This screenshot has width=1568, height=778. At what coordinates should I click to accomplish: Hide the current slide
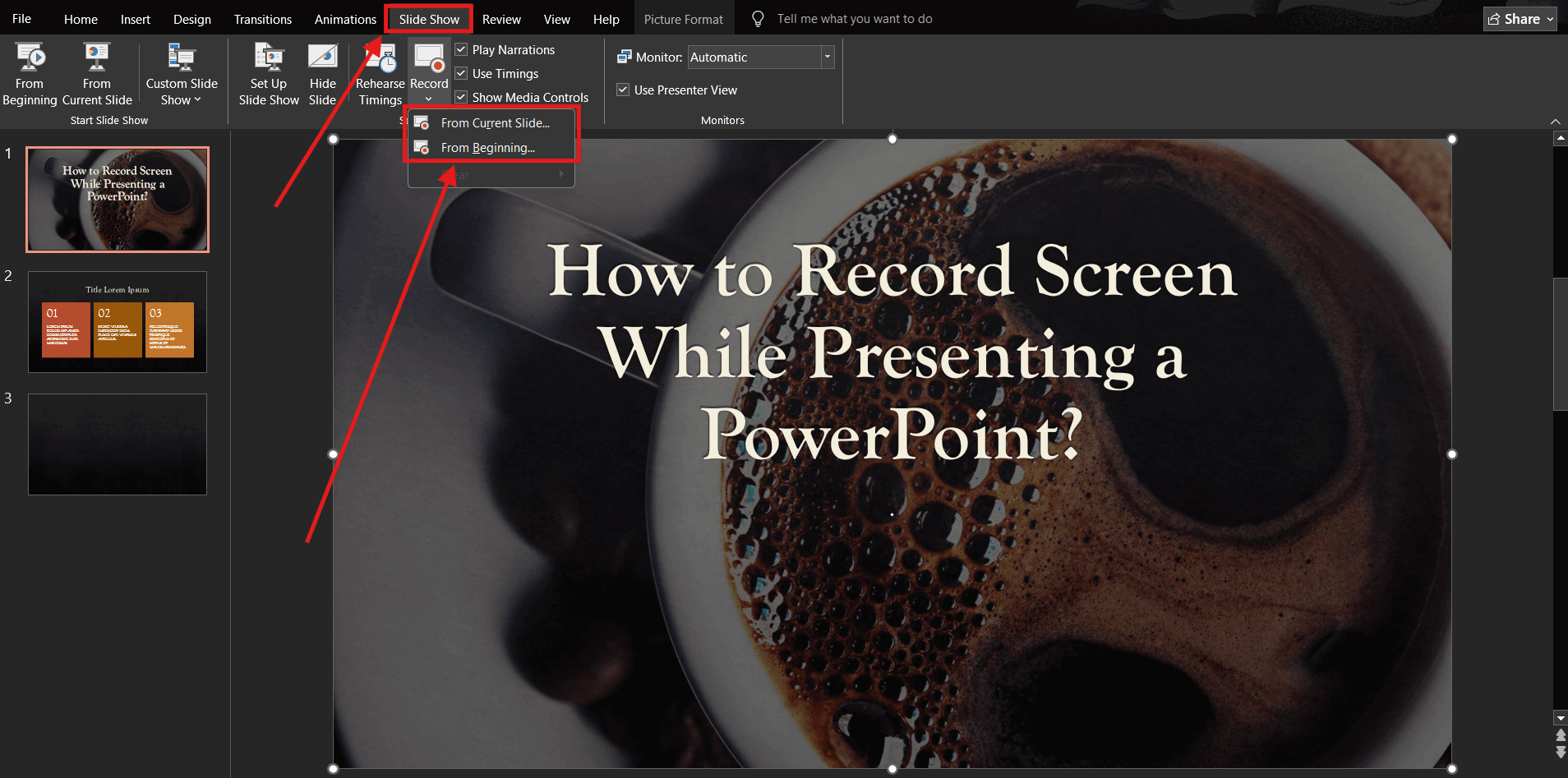coord(322,74)
